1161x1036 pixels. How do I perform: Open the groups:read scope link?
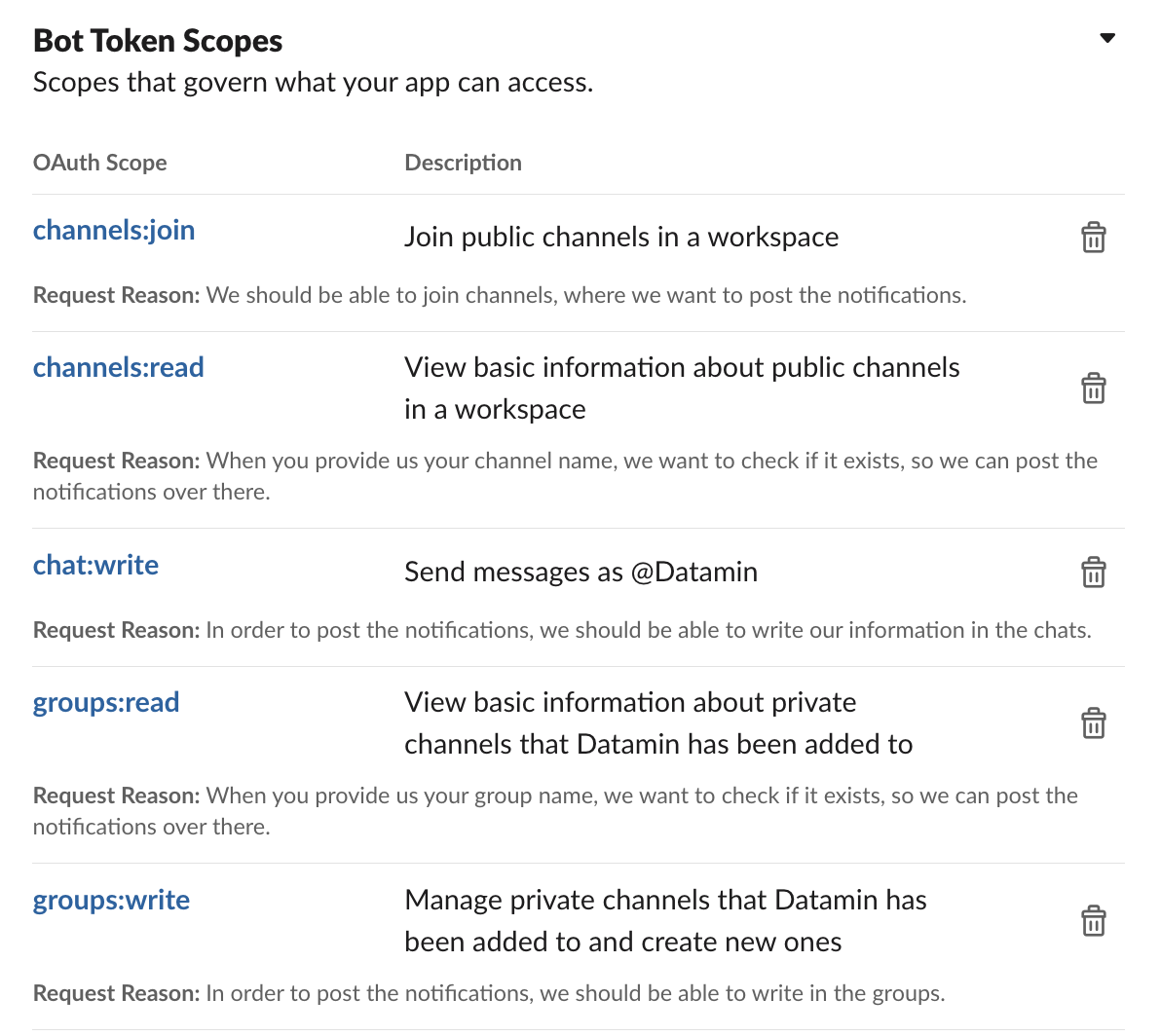[x=106, y=702]
